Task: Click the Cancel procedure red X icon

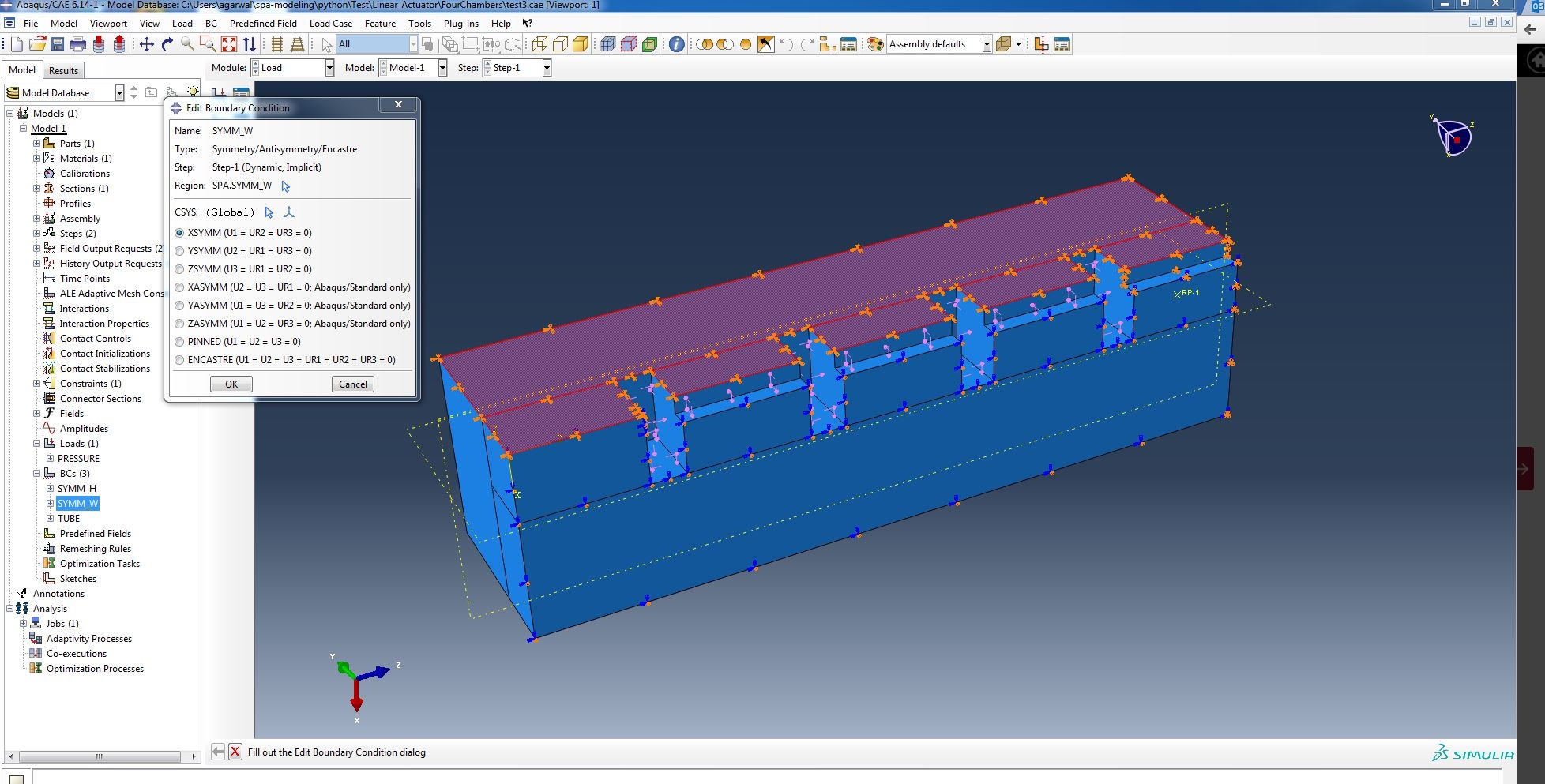Action: point(235,752)
